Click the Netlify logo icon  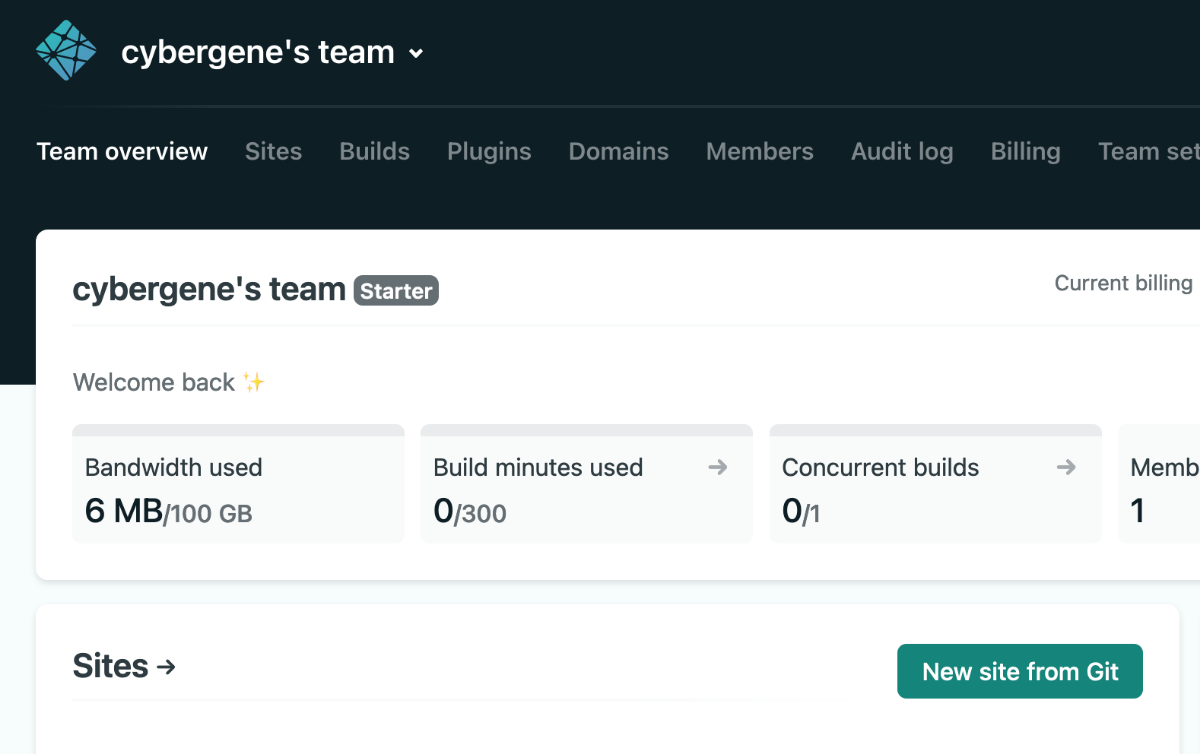point(65,48)
